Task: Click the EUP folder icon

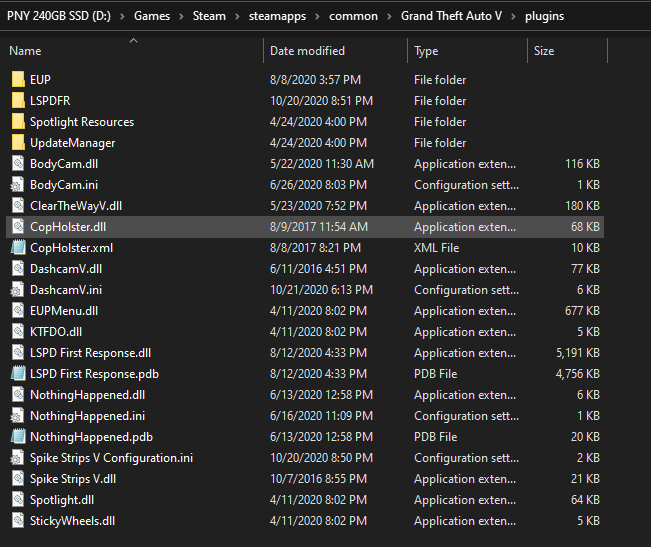Action: pyautogui.click(x=18, y=80)
